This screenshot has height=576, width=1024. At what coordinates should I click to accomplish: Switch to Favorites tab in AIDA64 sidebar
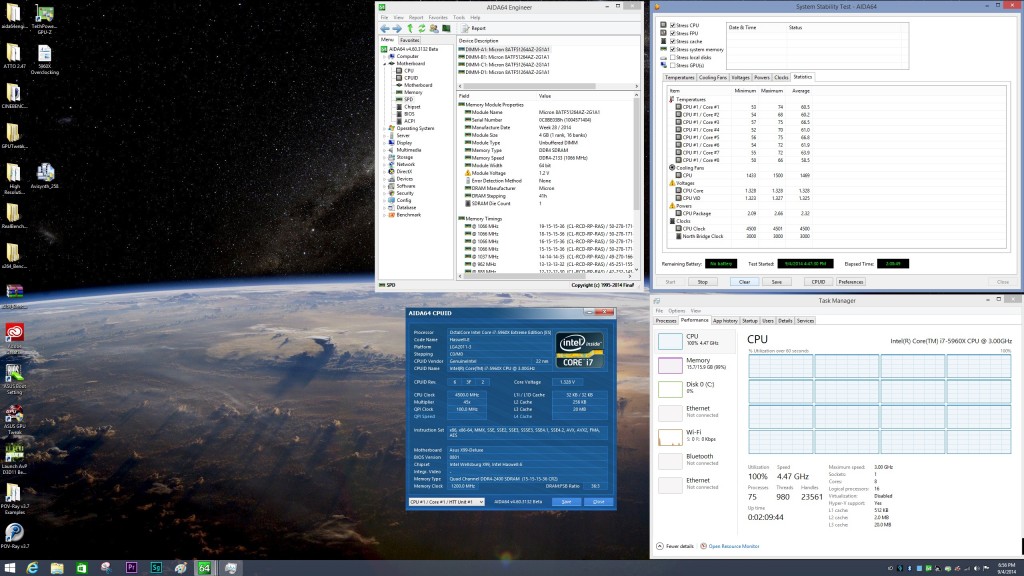pos(409,40)
